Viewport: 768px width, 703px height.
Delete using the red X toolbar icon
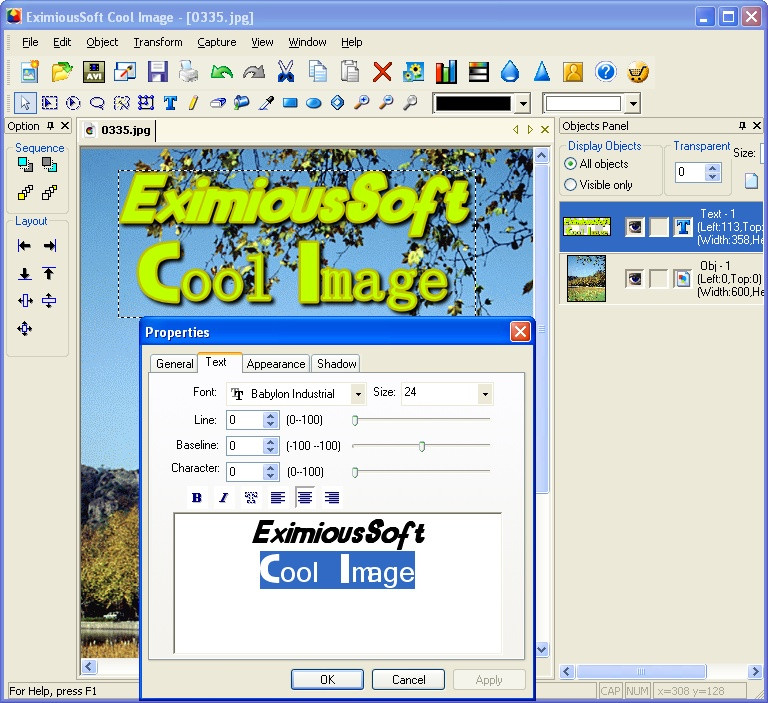pyautogui.click(x=382, y=72)
